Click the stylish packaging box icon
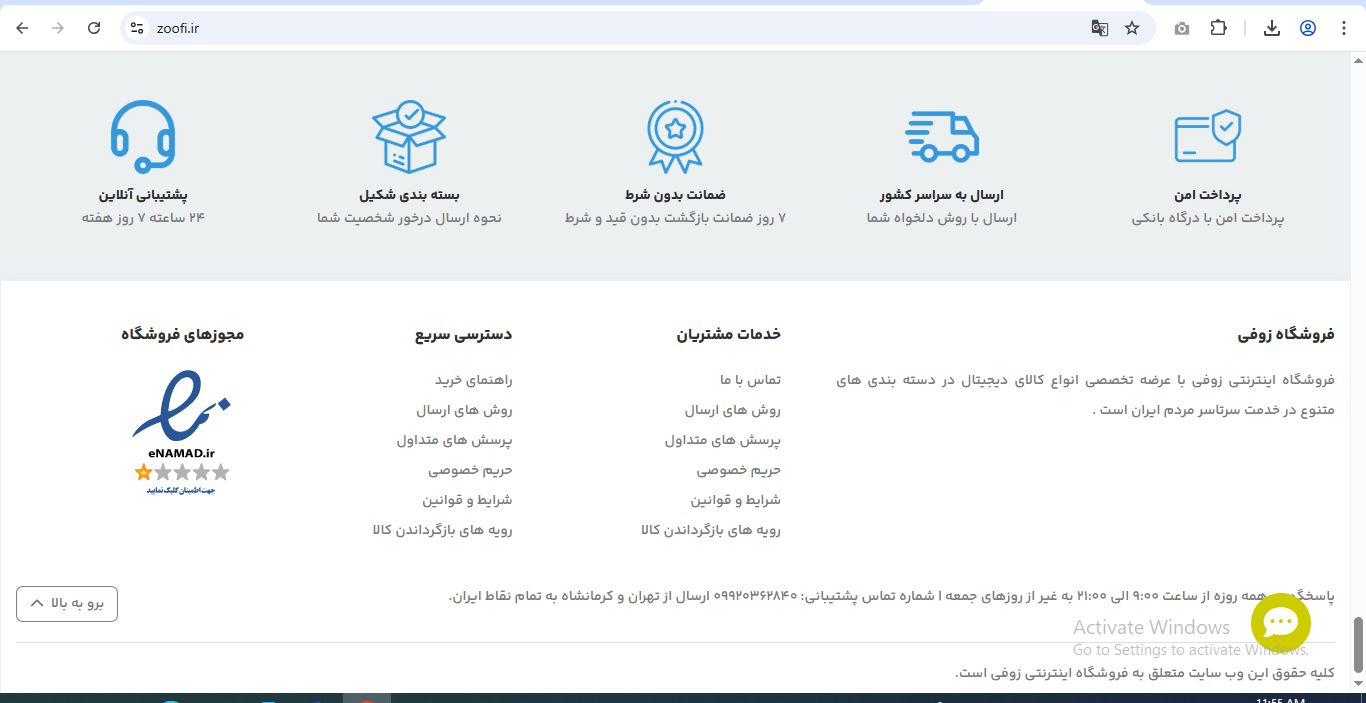1366x703 pixels. coord(409,137)
